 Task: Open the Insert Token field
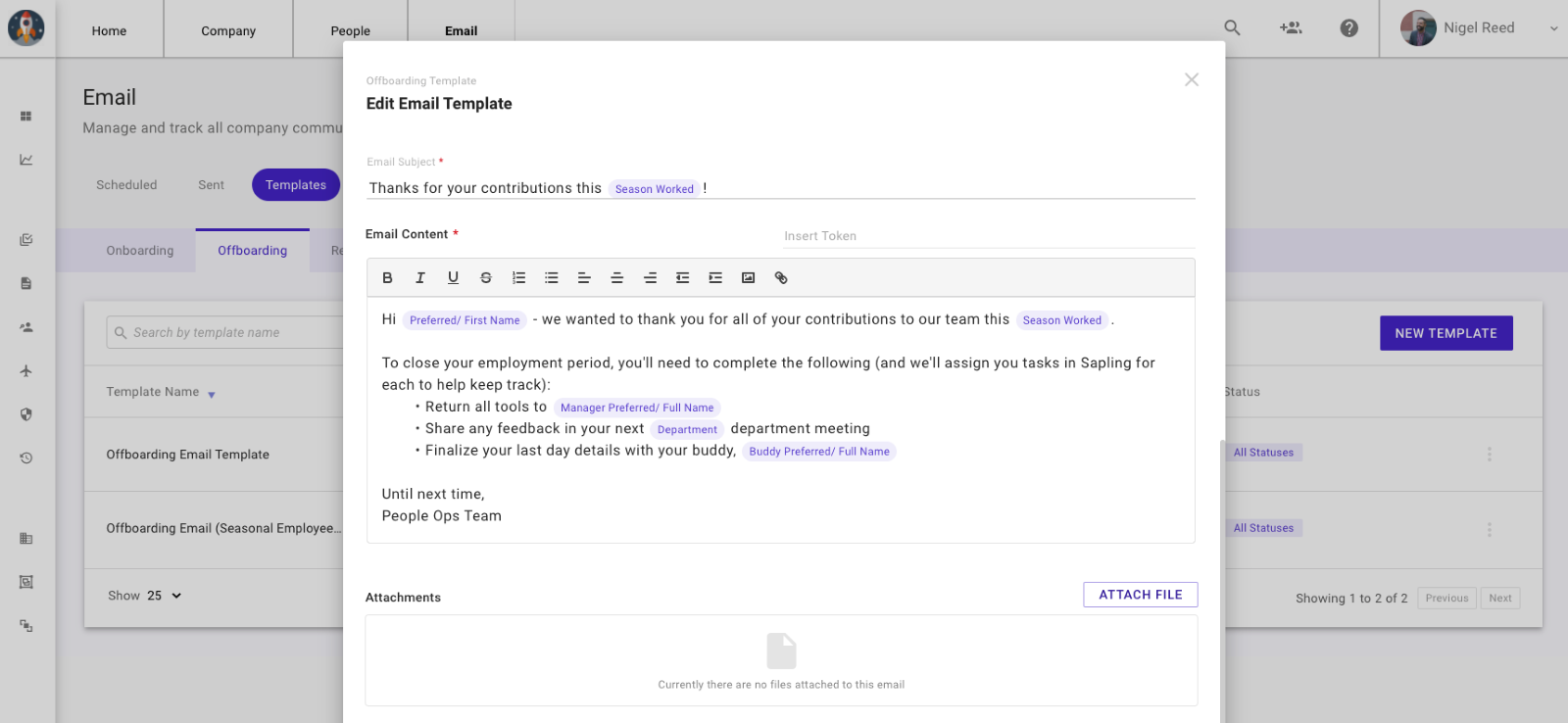pyautogui.click(x=988, y=236)
